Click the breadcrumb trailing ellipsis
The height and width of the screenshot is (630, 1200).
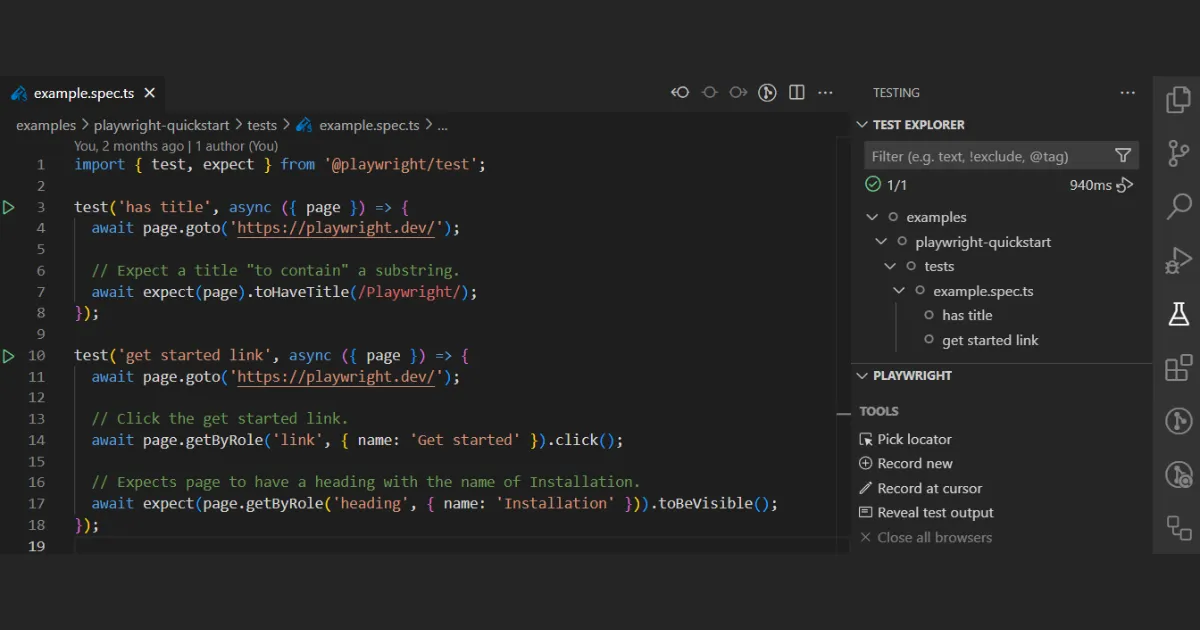click(x=443, y=126)
